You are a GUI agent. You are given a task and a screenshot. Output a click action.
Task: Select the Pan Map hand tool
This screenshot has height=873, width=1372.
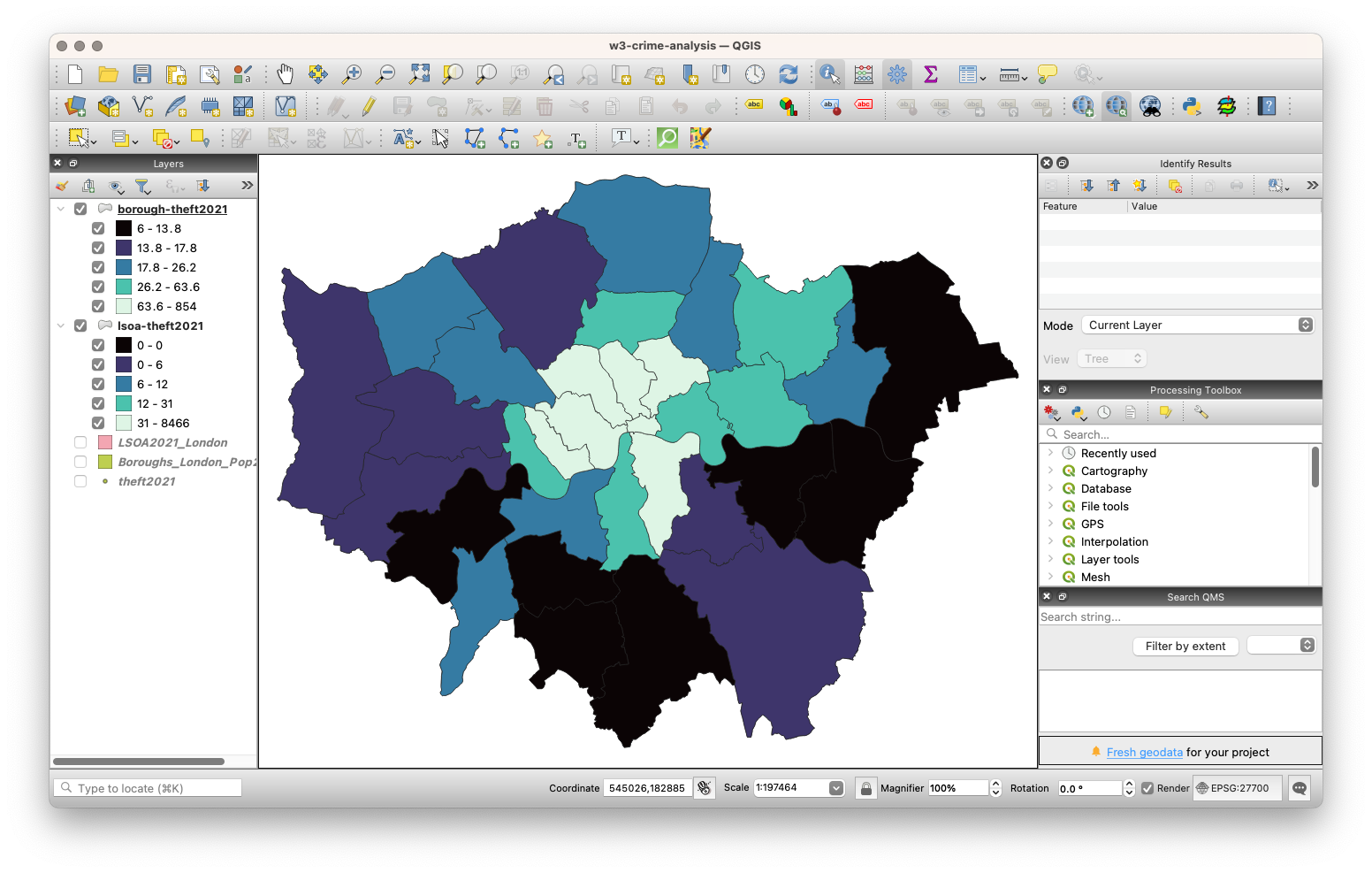tap(285, 74)
